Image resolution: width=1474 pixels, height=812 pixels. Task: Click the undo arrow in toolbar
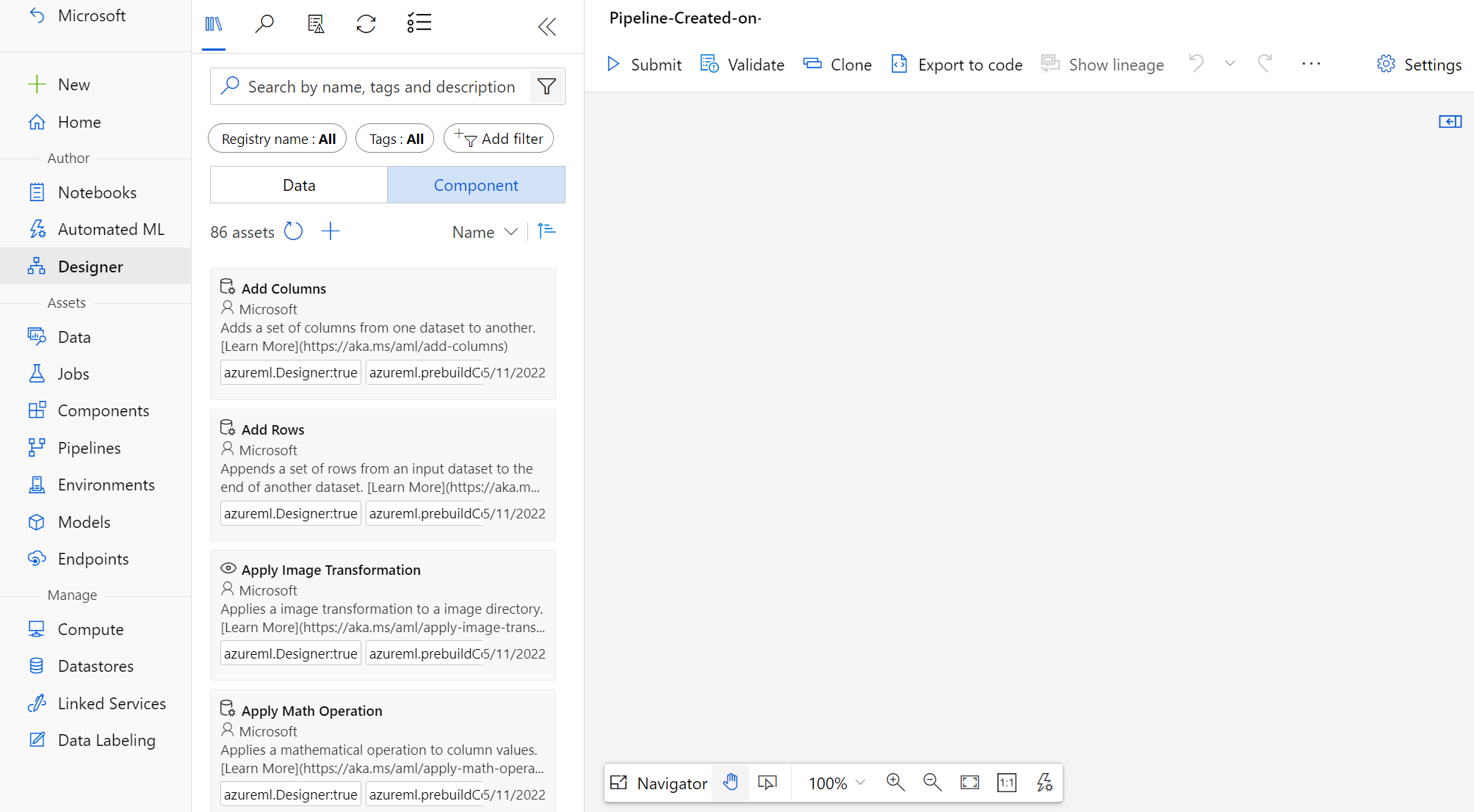click(1196, 64)
